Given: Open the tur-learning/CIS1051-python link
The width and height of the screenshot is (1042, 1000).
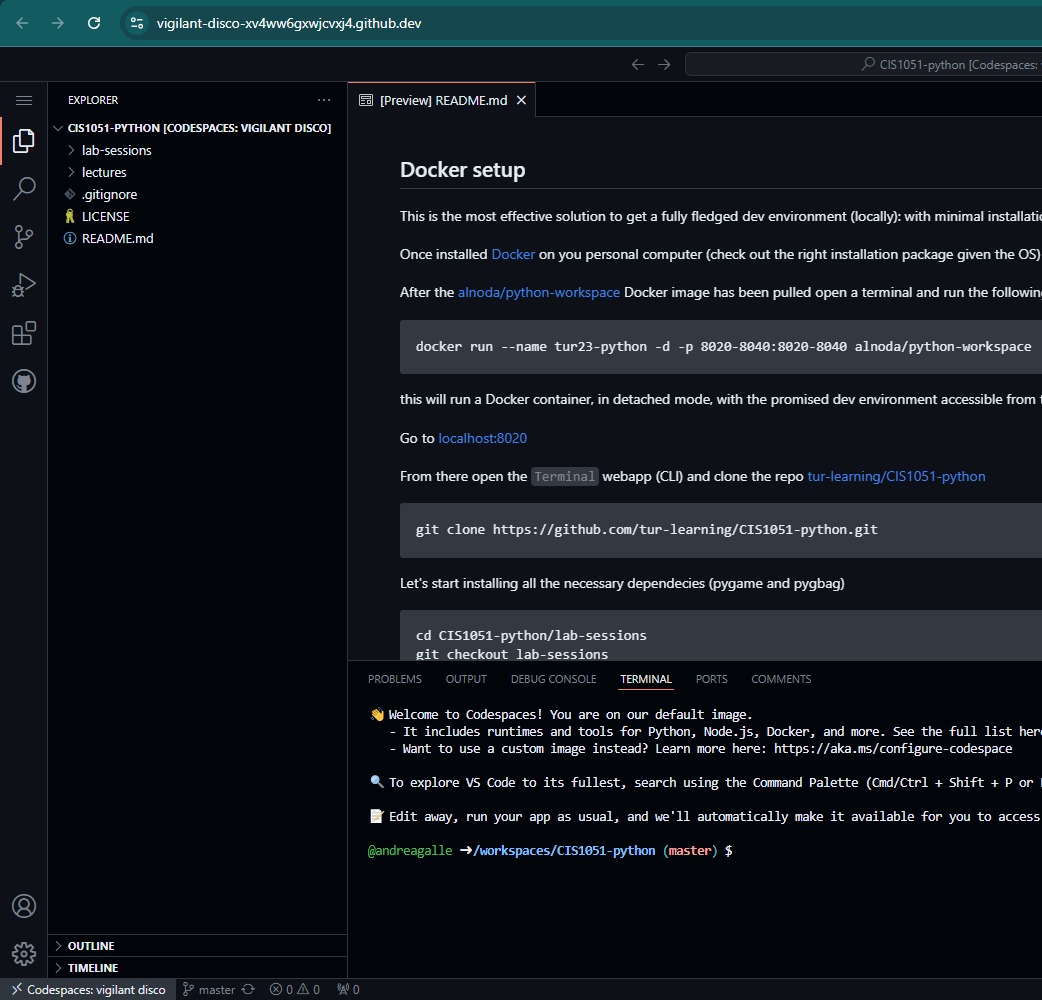Looking at the screenshot, I should (x=896, y=476).
